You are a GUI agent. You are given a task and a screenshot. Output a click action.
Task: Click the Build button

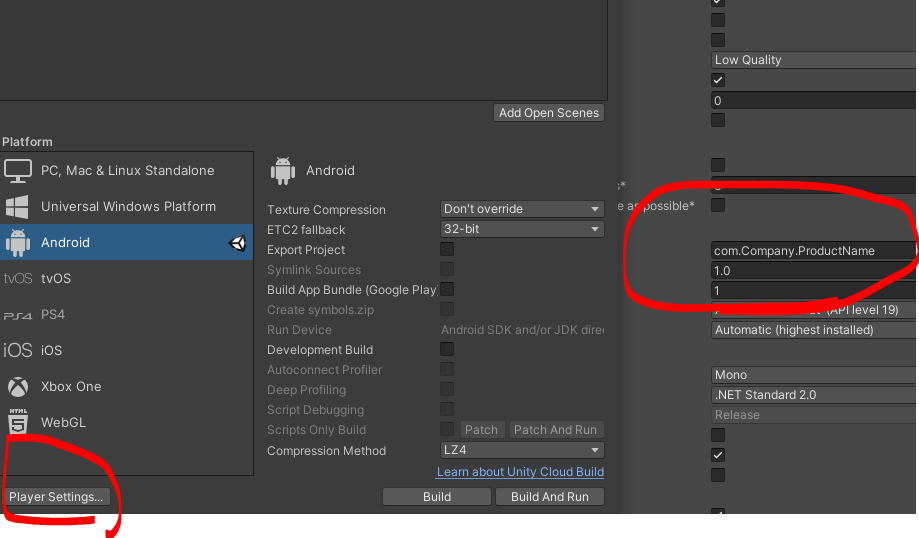[x=437, y=496]
